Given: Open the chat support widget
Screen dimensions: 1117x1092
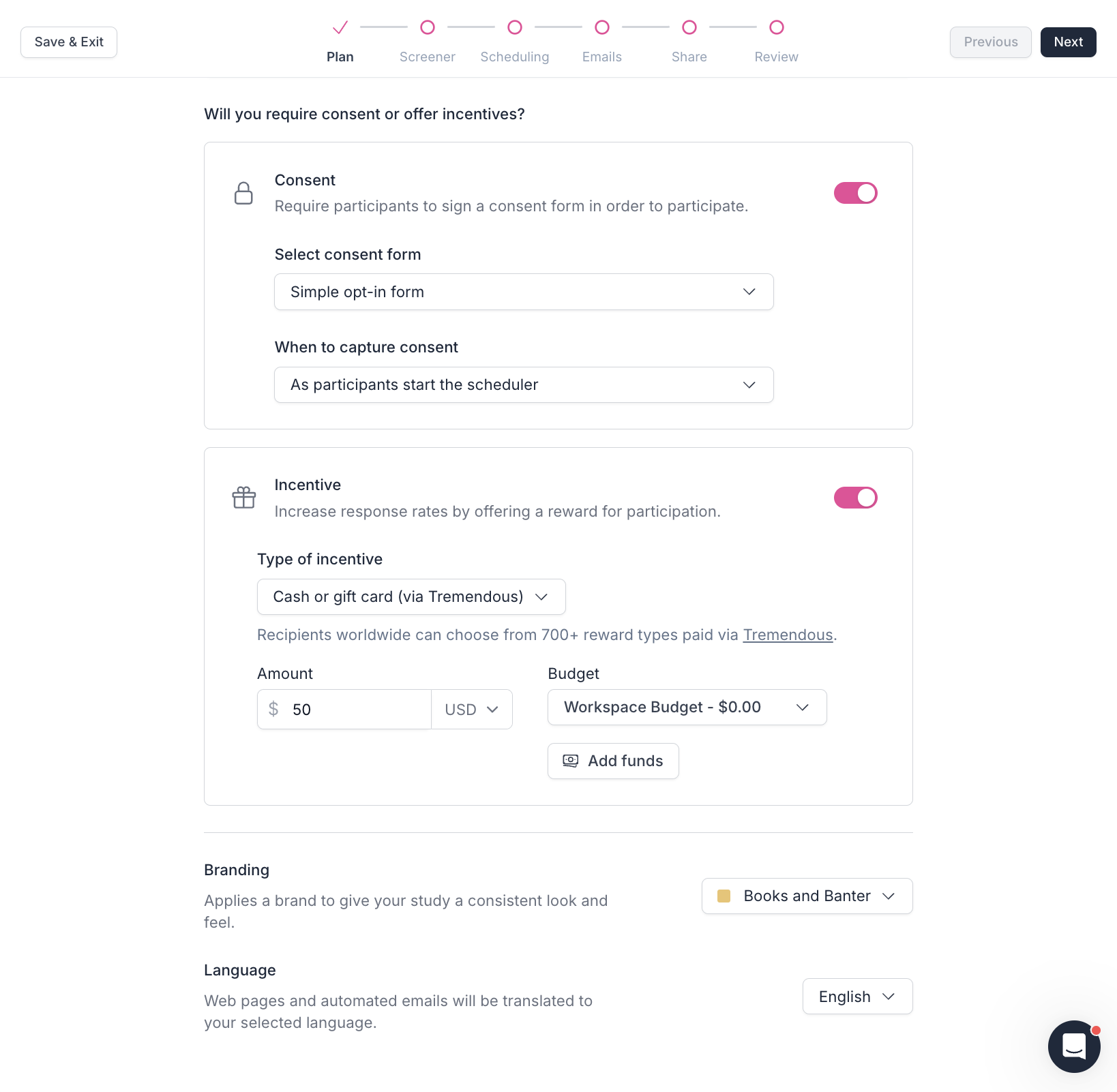Looking at the screenshot, I should click(x=1073, y=1046).
